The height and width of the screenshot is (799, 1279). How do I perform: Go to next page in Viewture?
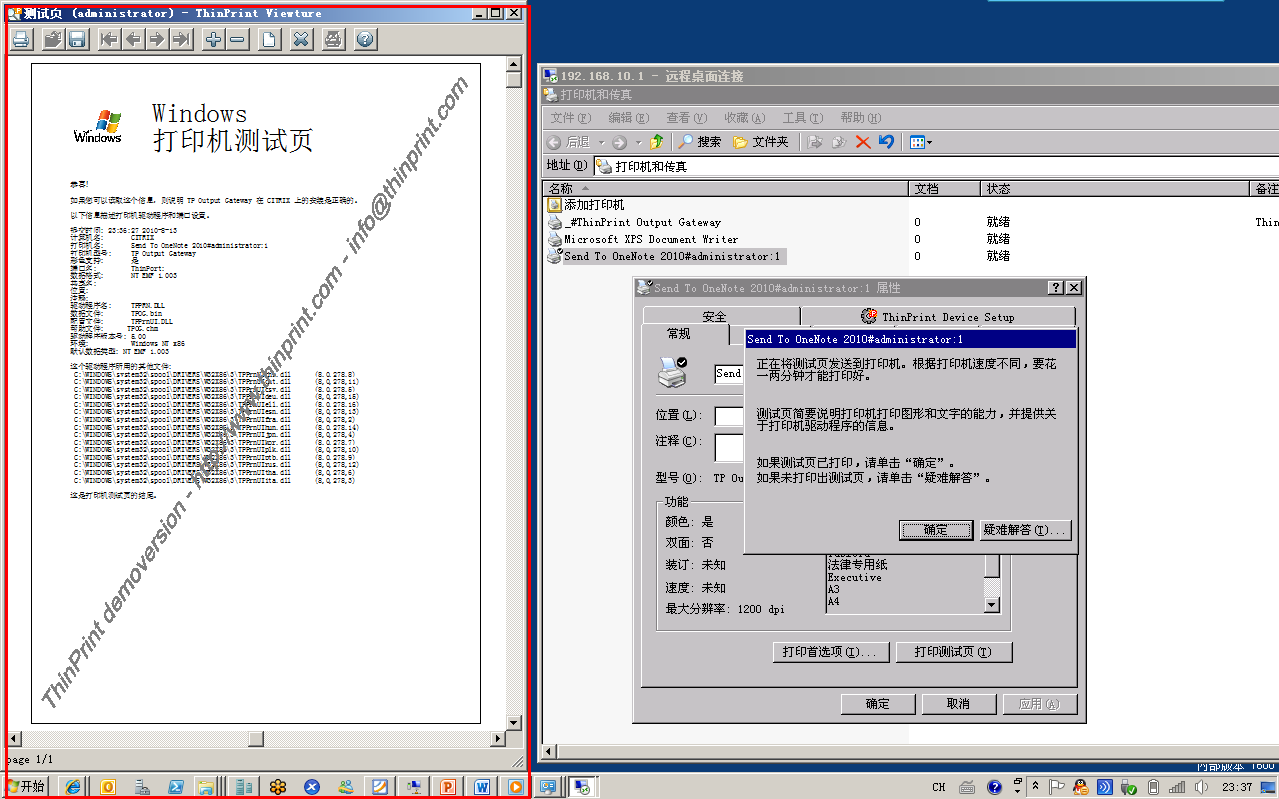[157, 39]
